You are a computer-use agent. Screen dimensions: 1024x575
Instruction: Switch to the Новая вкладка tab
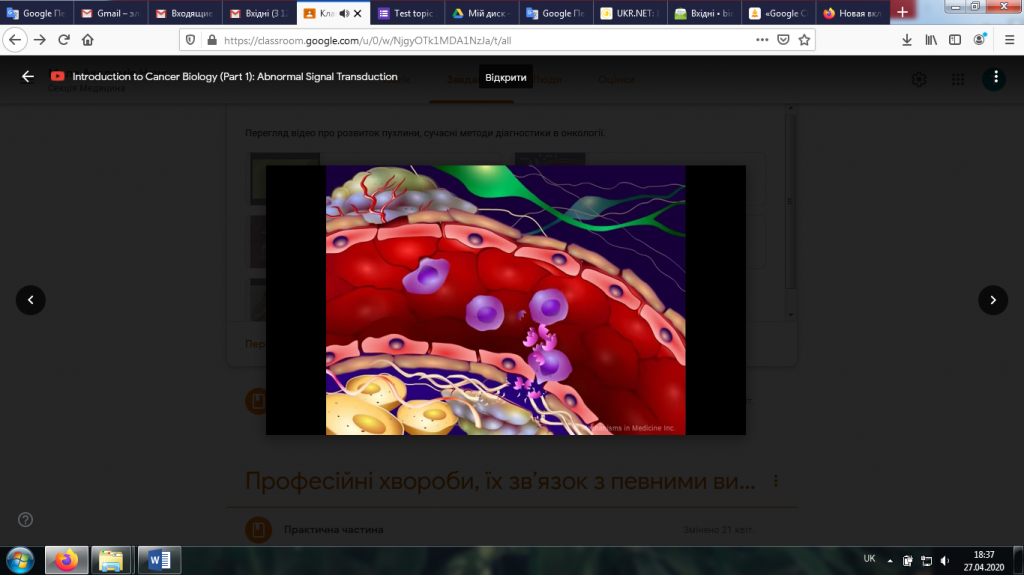pyautogui.click(x=853, y=13)
